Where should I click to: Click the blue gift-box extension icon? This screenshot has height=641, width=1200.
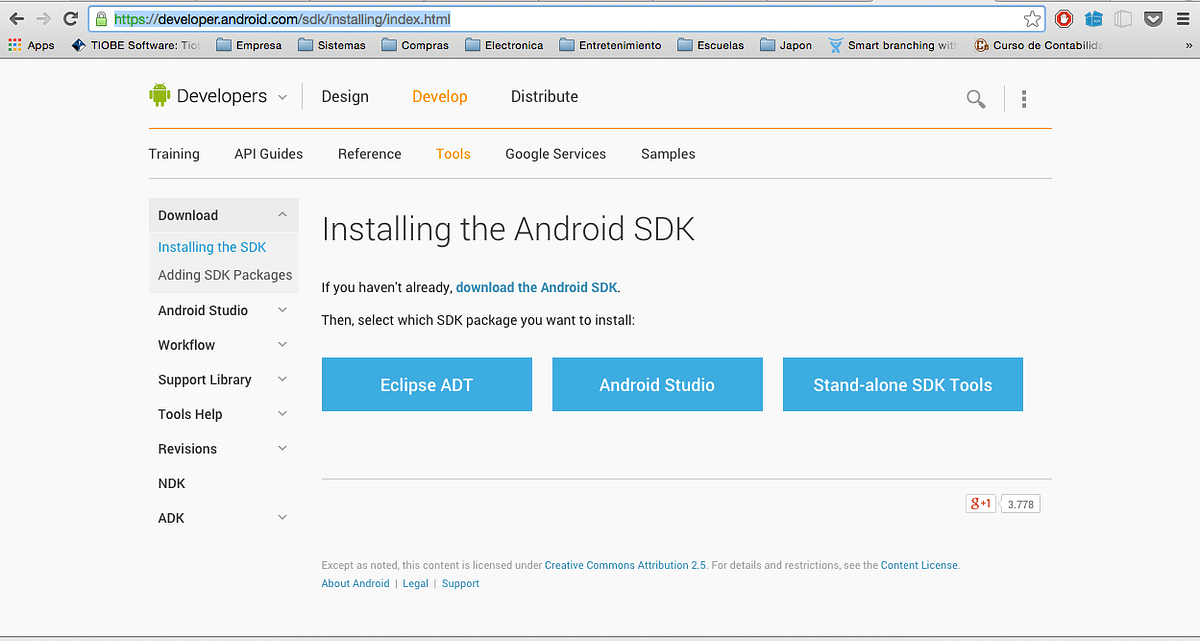(1093, 18)
